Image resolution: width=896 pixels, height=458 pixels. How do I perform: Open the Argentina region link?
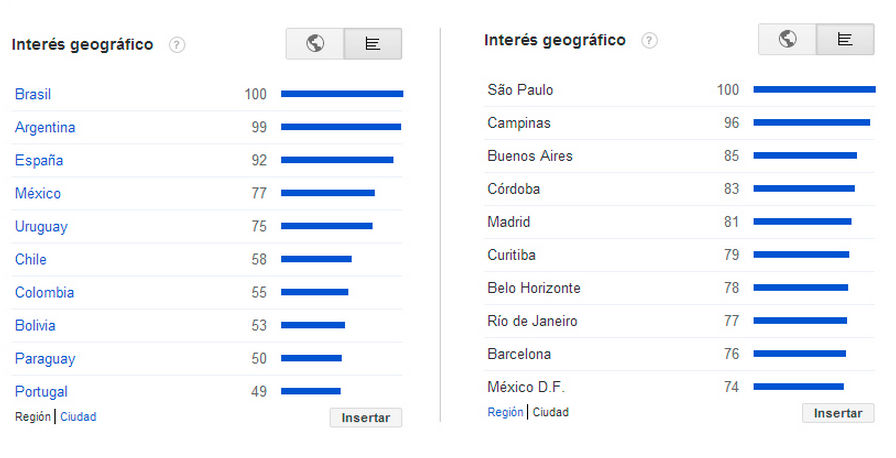point(45,127)
